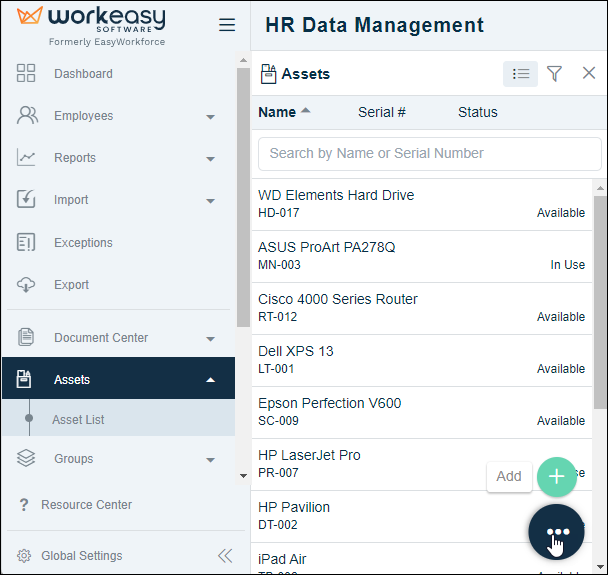Expand the Employees dropdown arrow
The height and width of the screenshot is (575, 608).
[x=211, y=117]
